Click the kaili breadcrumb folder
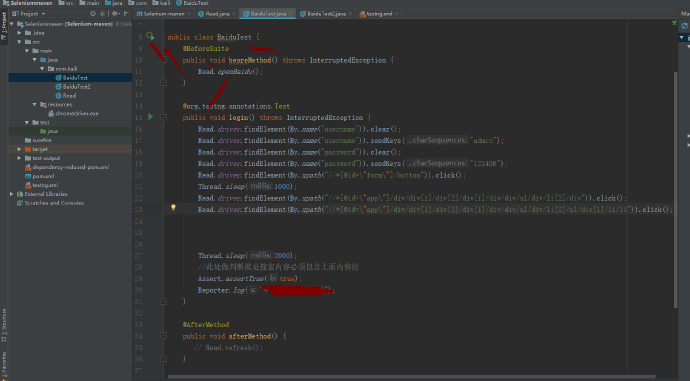Viewport: 690px width, 381px height. [x=161, y=3]
